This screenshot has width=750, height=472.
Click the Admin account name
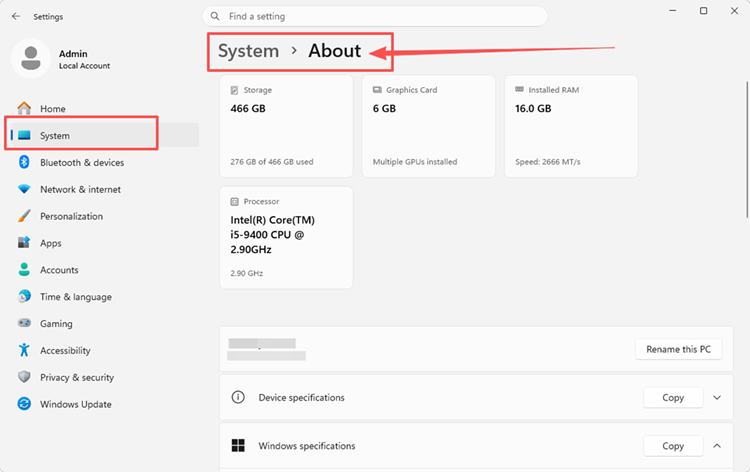coord(73,54)
